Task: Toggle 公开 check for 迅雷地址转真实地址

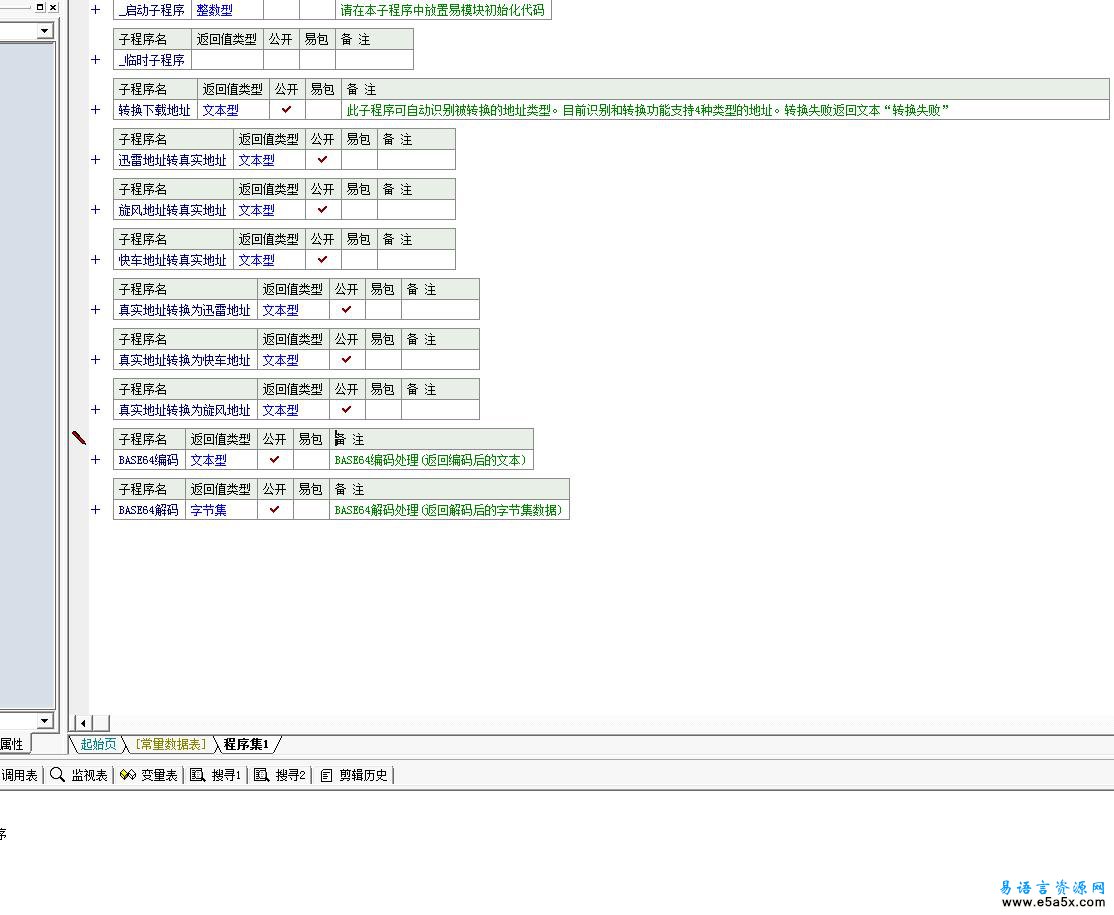Action: (x=323, y=159)
